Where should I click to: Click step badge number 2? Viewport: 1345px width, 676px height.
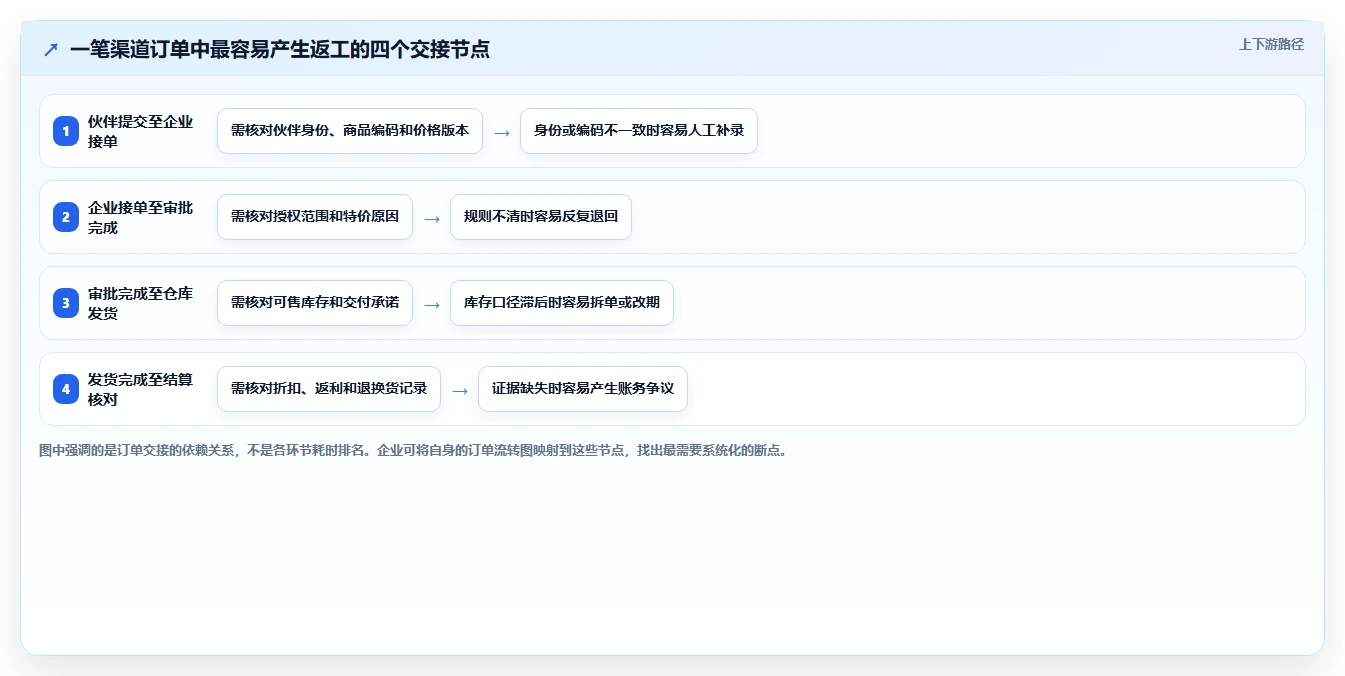[66, 217]
